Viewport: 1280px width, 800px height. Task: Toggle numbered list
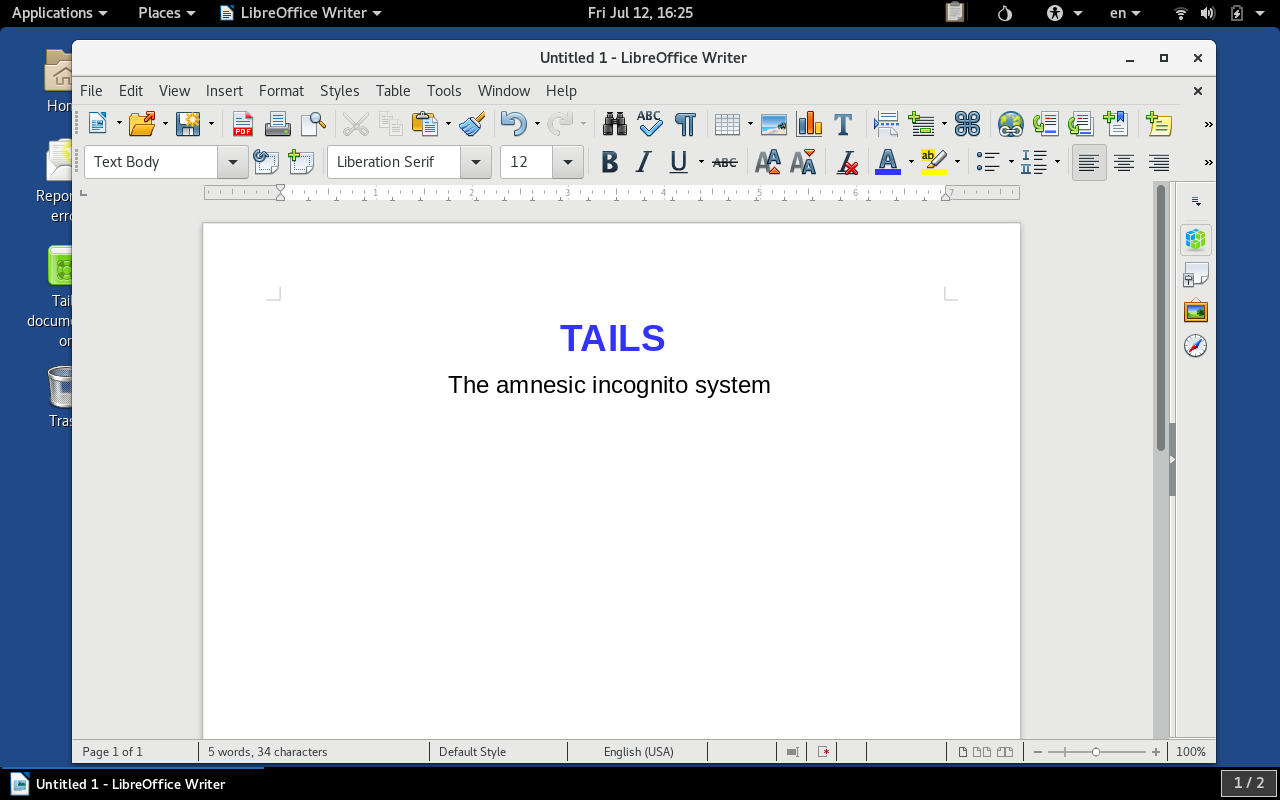point(1034,162)
